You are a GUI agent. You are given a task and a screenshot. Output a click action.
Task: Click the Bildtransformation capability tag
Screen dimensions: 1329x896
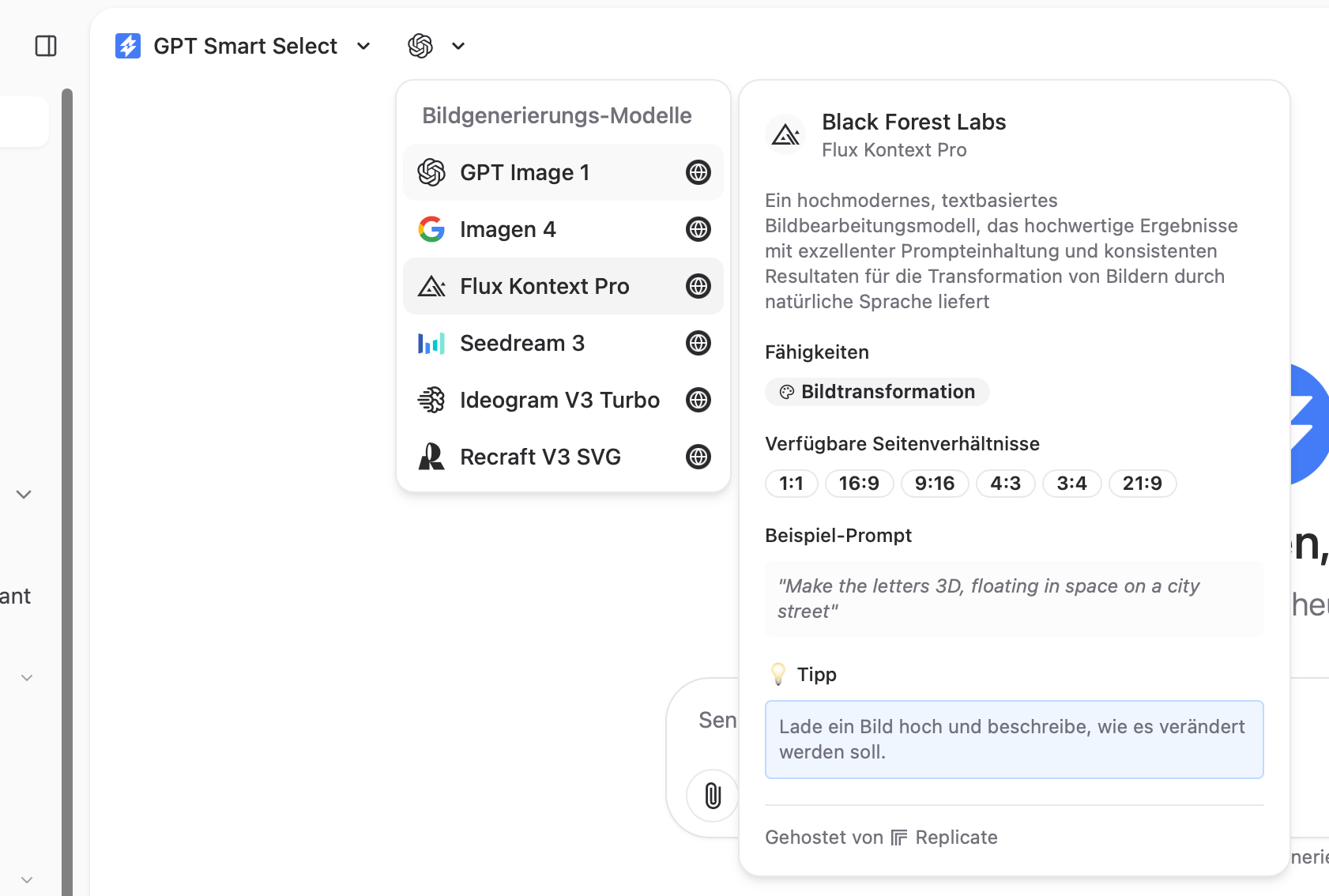point(877,392)
